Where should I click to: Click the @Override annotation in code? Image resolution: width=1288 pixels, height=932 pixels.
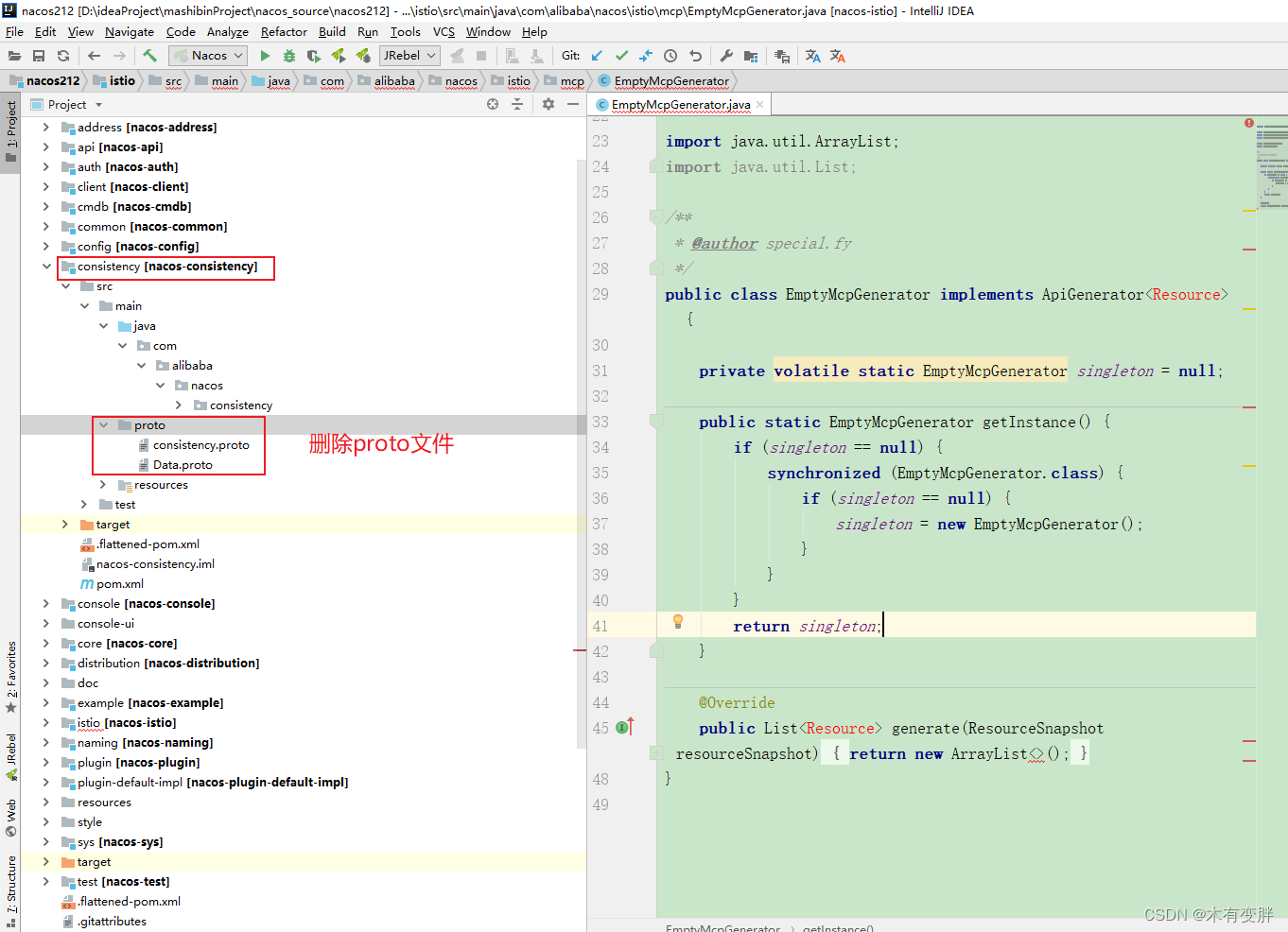pos(737,702)
